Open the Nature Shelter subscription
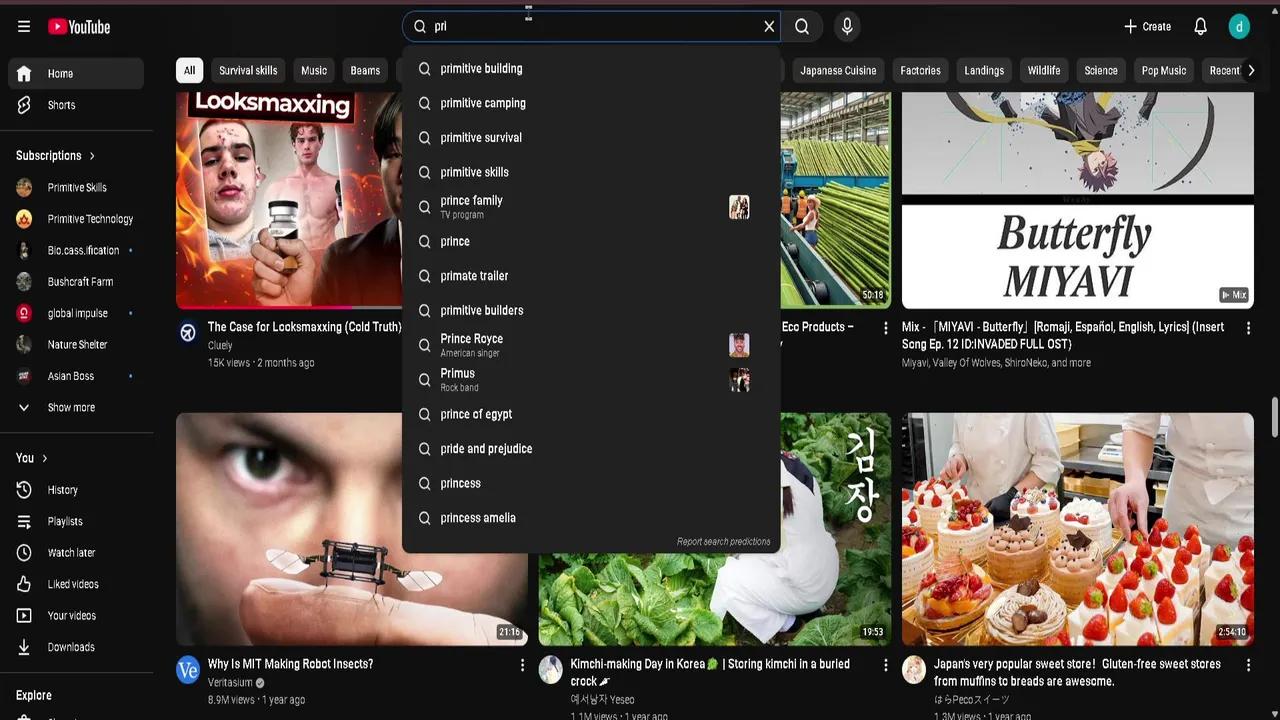Viewport: 1280px width, 720px height. click(76, 345)
